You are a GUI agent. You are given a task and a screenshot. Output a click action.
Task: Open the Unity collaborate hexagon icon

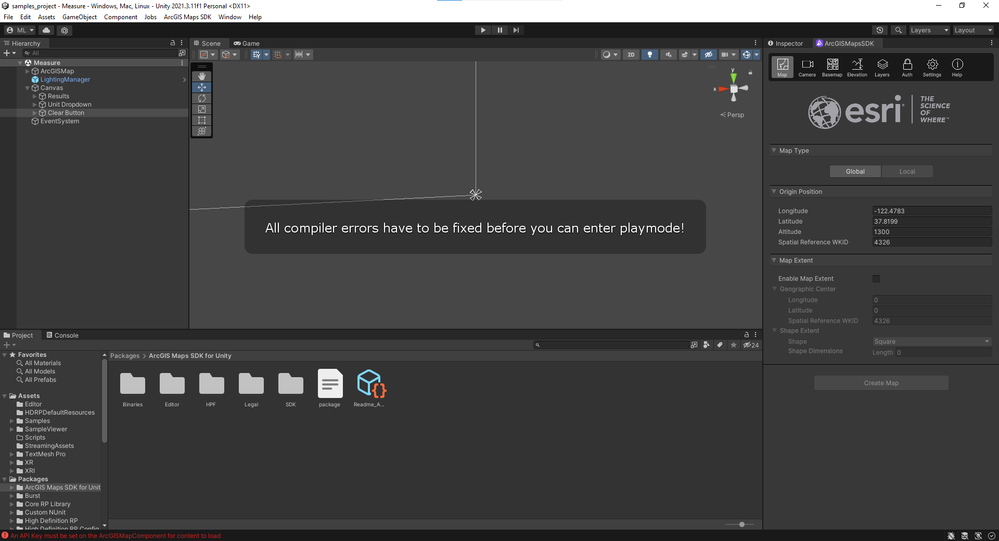point(64,30)
